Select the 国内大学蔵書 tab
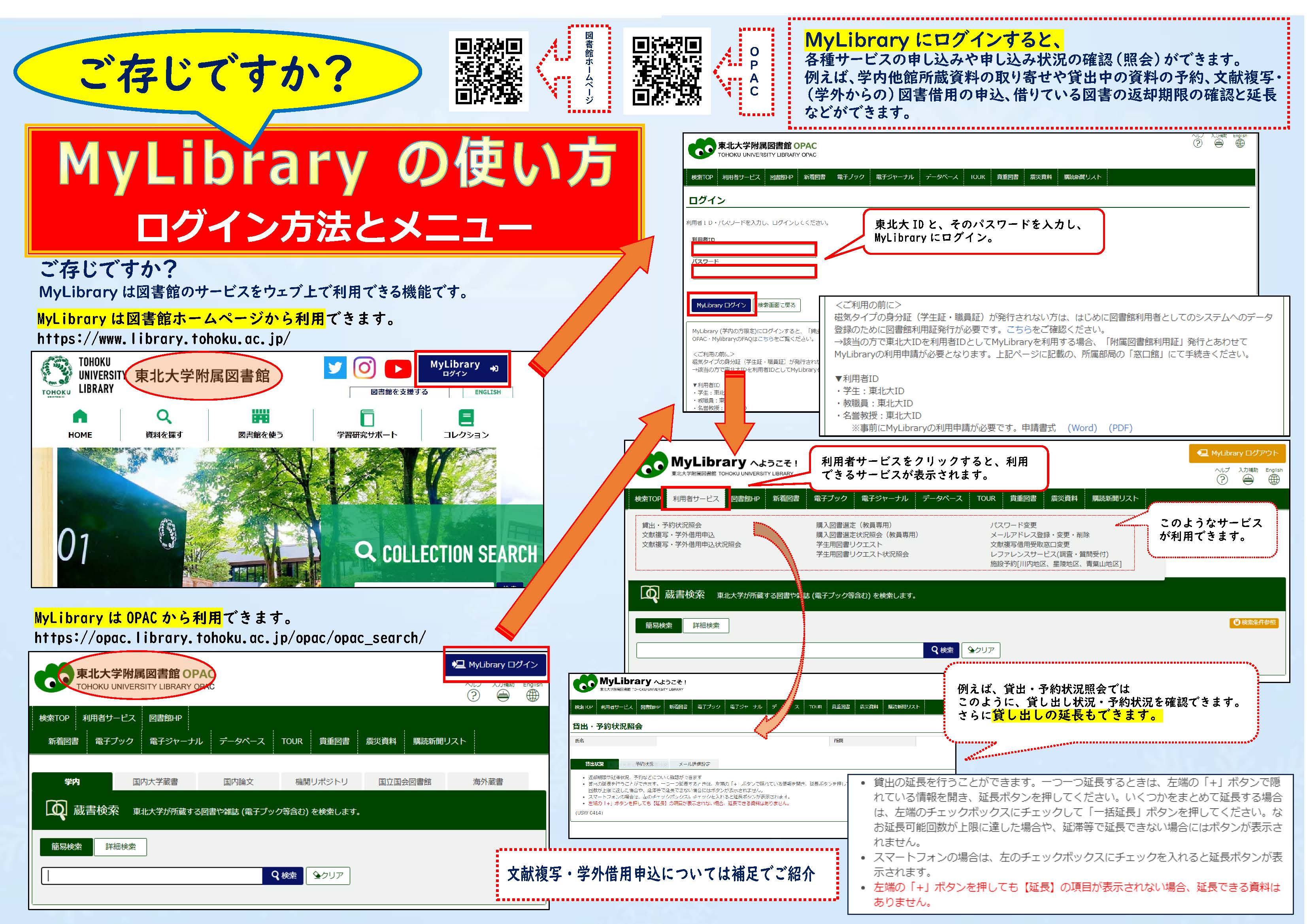 pyautogui.click(x=155, y=781)
